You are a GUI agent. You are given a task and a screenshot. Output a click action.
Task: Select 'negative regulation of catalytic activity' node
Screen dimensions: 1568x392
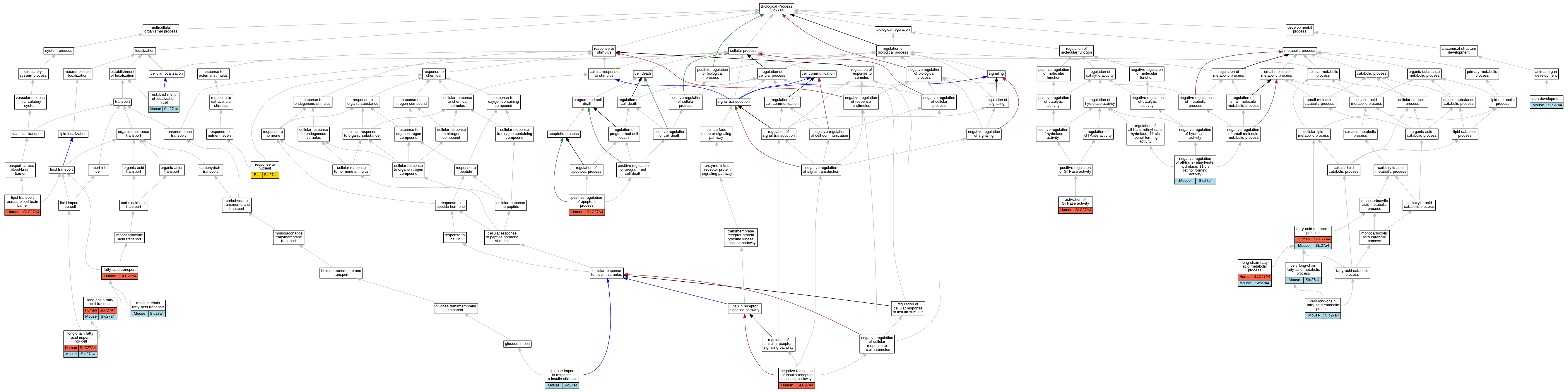pyautogui.click(x=1148, y=102)
